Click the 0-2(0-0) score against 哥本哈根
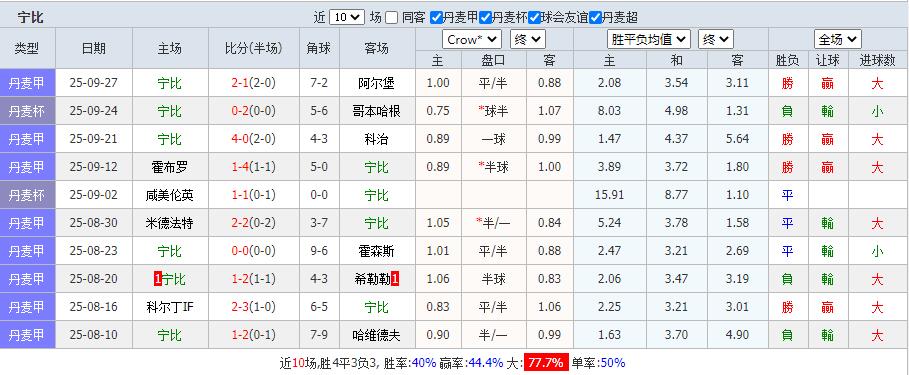This screenshot has height=375, width=909. click(254, 111)
